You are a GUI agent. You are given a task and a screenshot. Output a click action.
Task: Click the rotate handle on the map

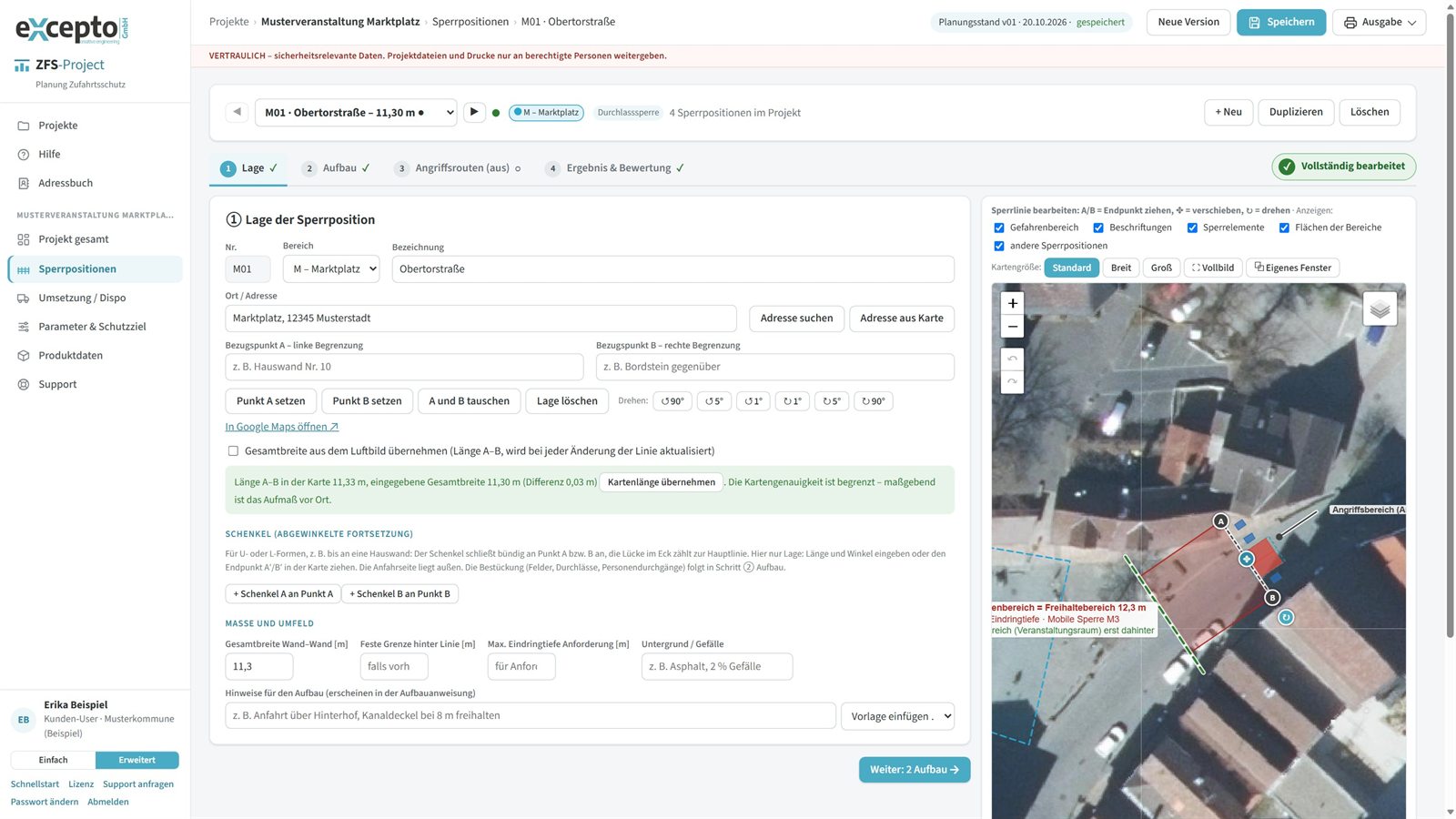click(1286, 617)
